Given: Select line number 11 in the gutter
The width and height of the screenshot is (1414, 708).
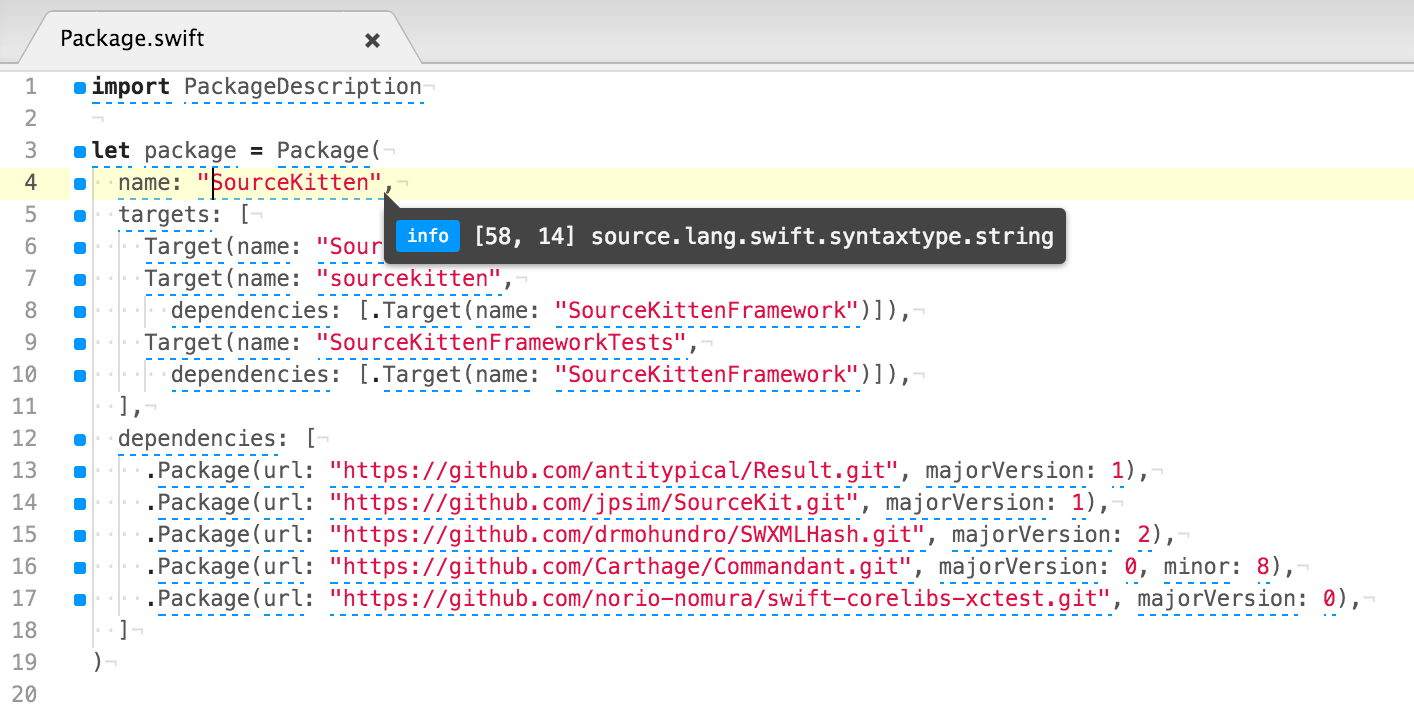Looking at the screenshot, I should coord(24,407).
